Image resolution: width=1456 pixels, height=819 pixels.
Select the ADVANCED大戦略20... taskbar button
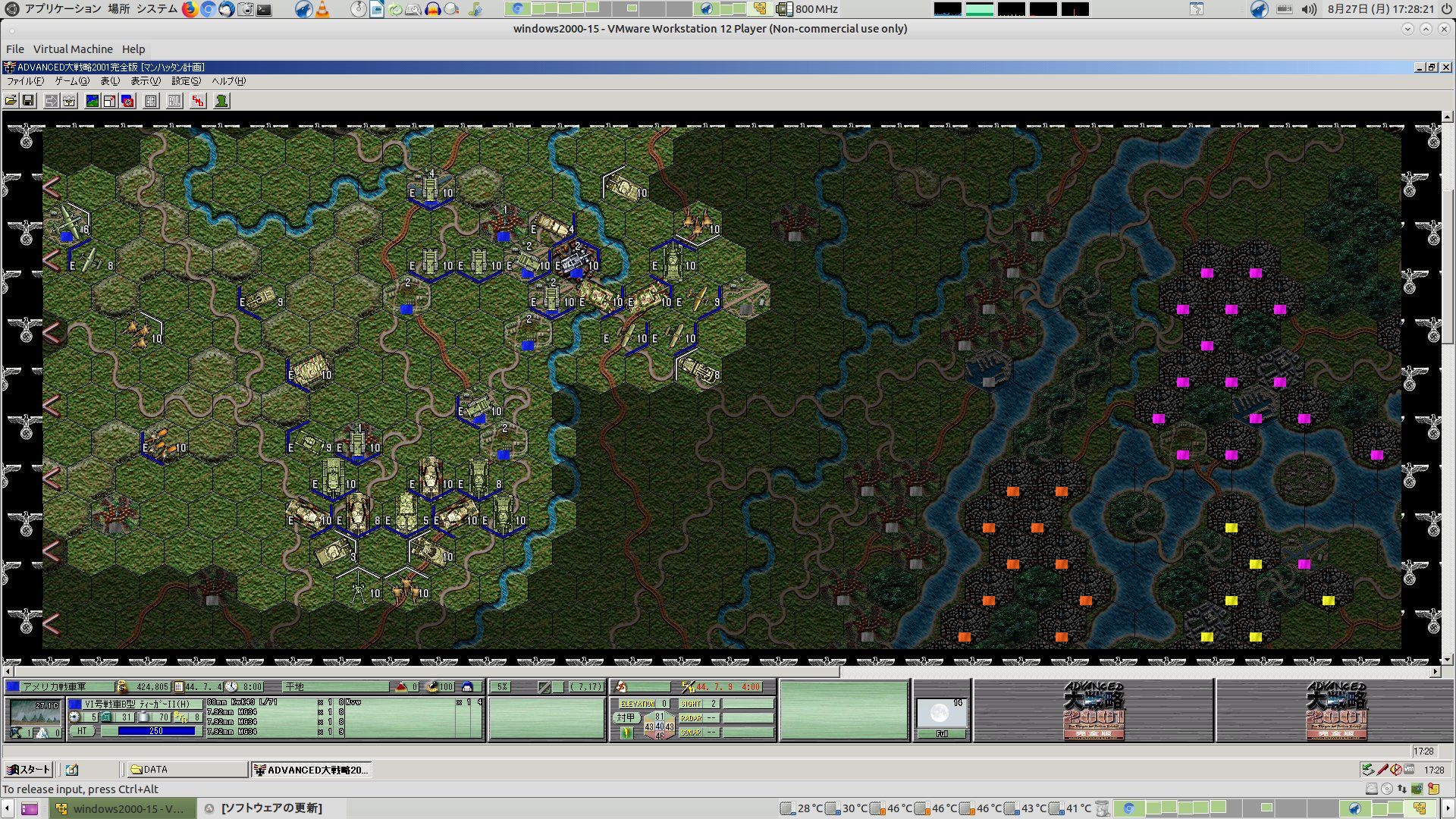tap(311, 770)
